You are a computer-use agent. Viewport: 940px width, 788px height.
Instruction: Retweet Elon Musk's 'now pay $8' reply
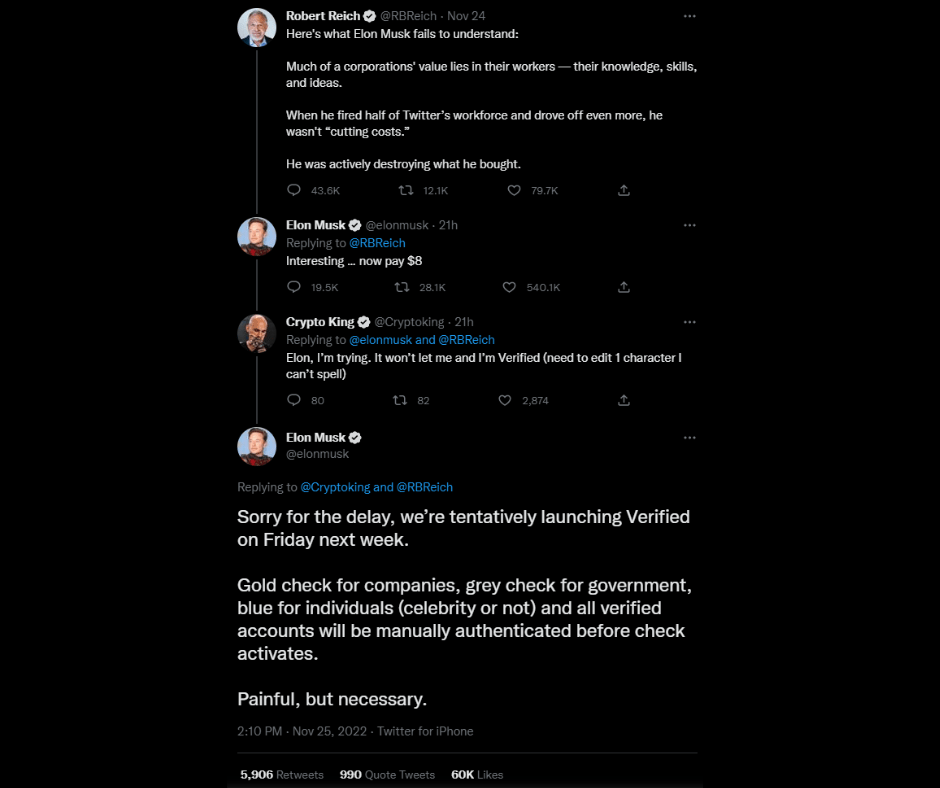(x=402, y=287)
